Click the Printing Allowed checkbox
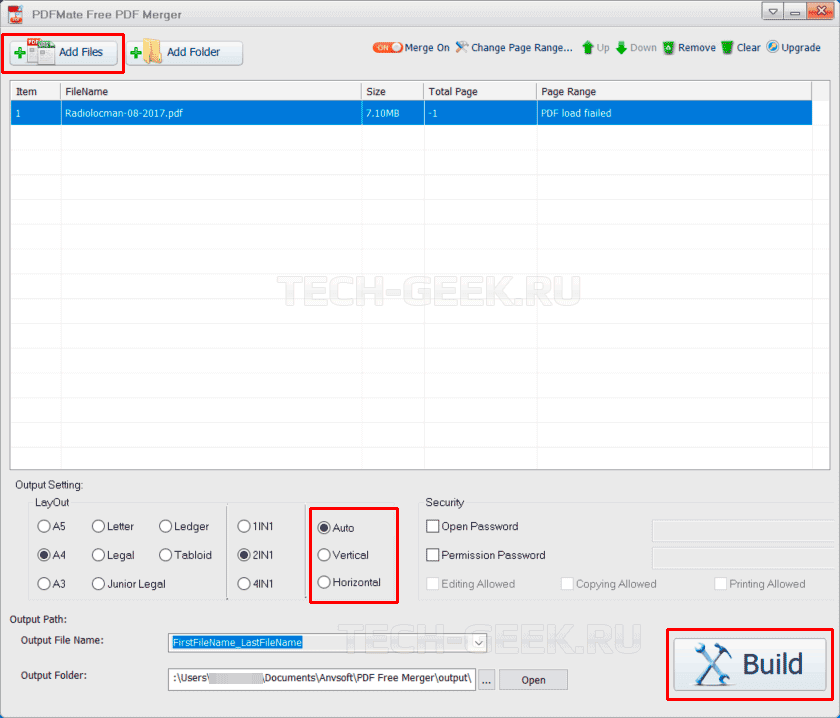This screenshot has height=718, width=840. (x=721, y=584)
